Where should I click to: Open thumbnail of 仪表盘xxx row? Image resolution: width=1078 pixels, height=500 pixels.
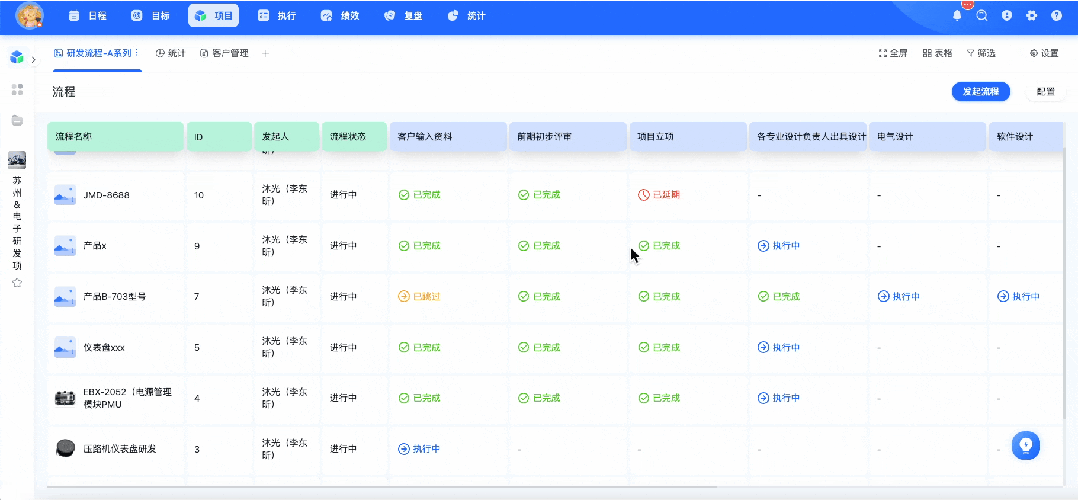point(65,347)
